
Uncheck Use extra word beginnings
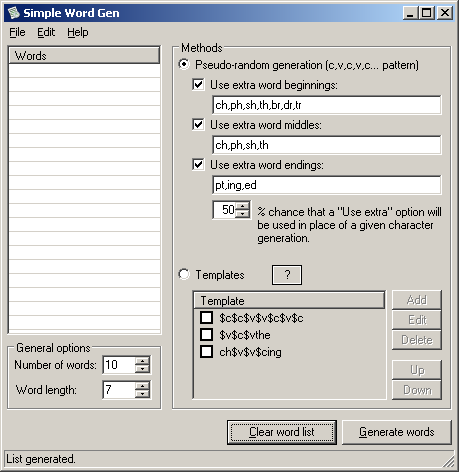point(198,84)
